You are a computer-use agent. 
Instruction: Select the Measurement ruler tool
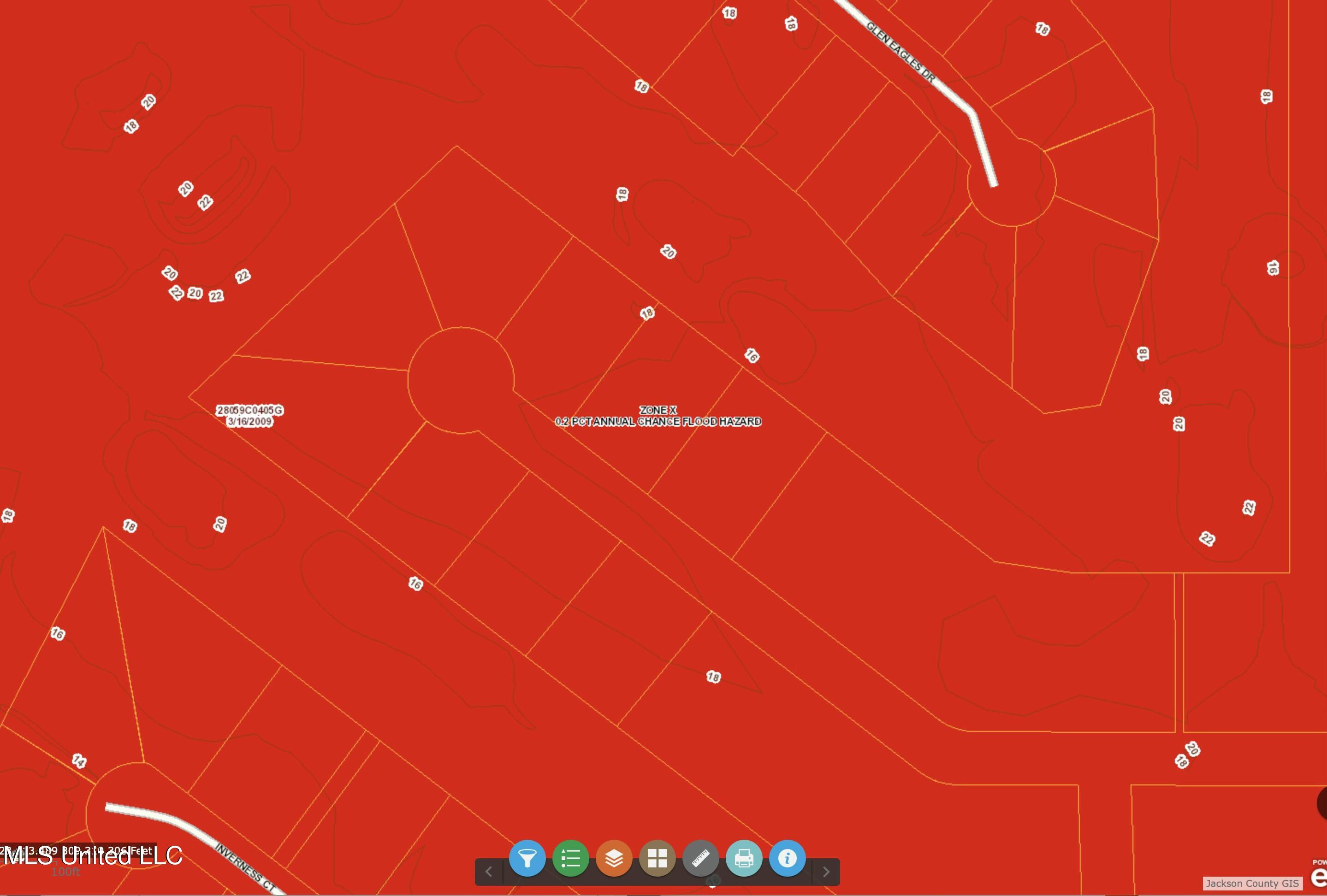[x=700, y=858]
